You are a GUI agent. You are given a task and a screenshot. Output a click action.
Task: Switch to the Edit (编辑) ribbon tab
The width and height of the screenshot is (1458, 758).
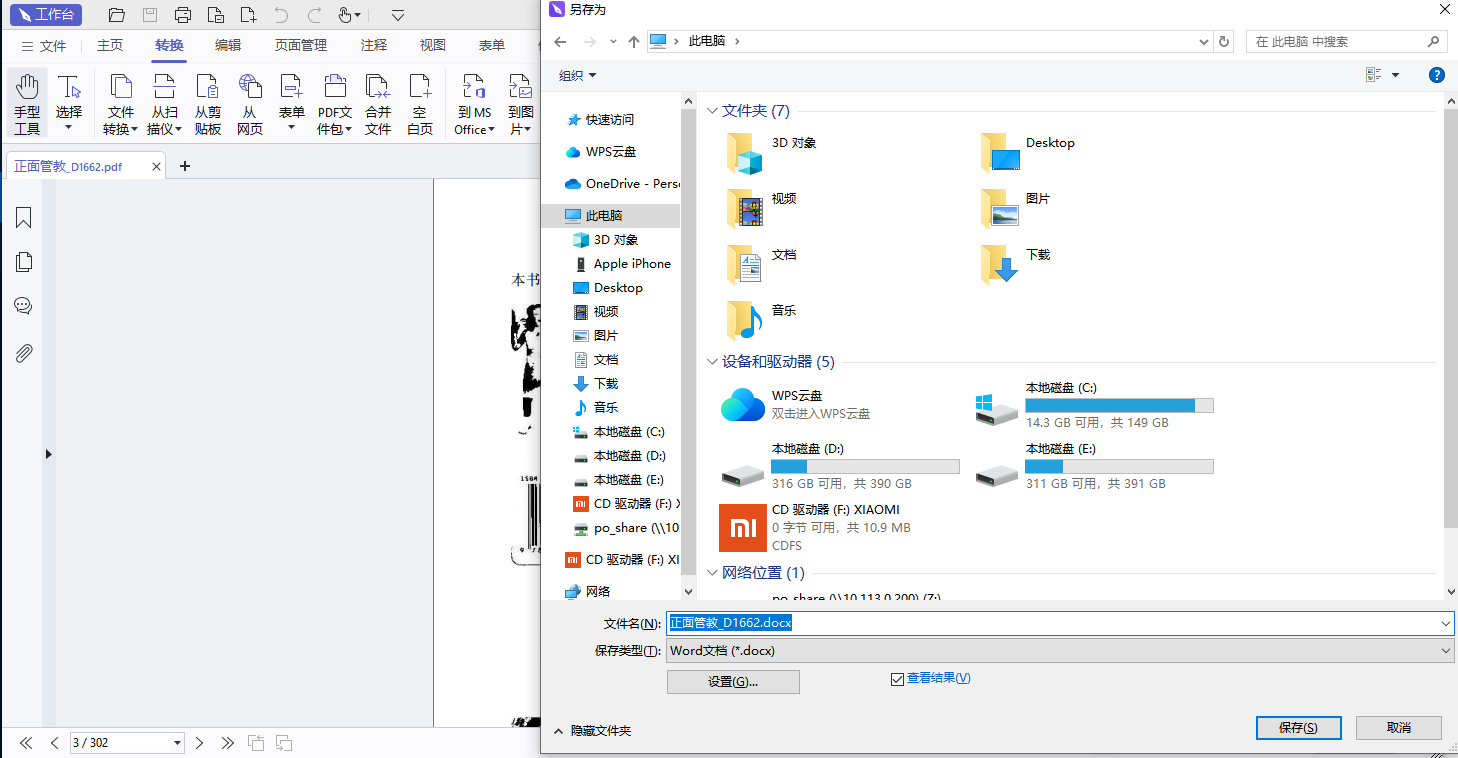[x=228, y=45]
